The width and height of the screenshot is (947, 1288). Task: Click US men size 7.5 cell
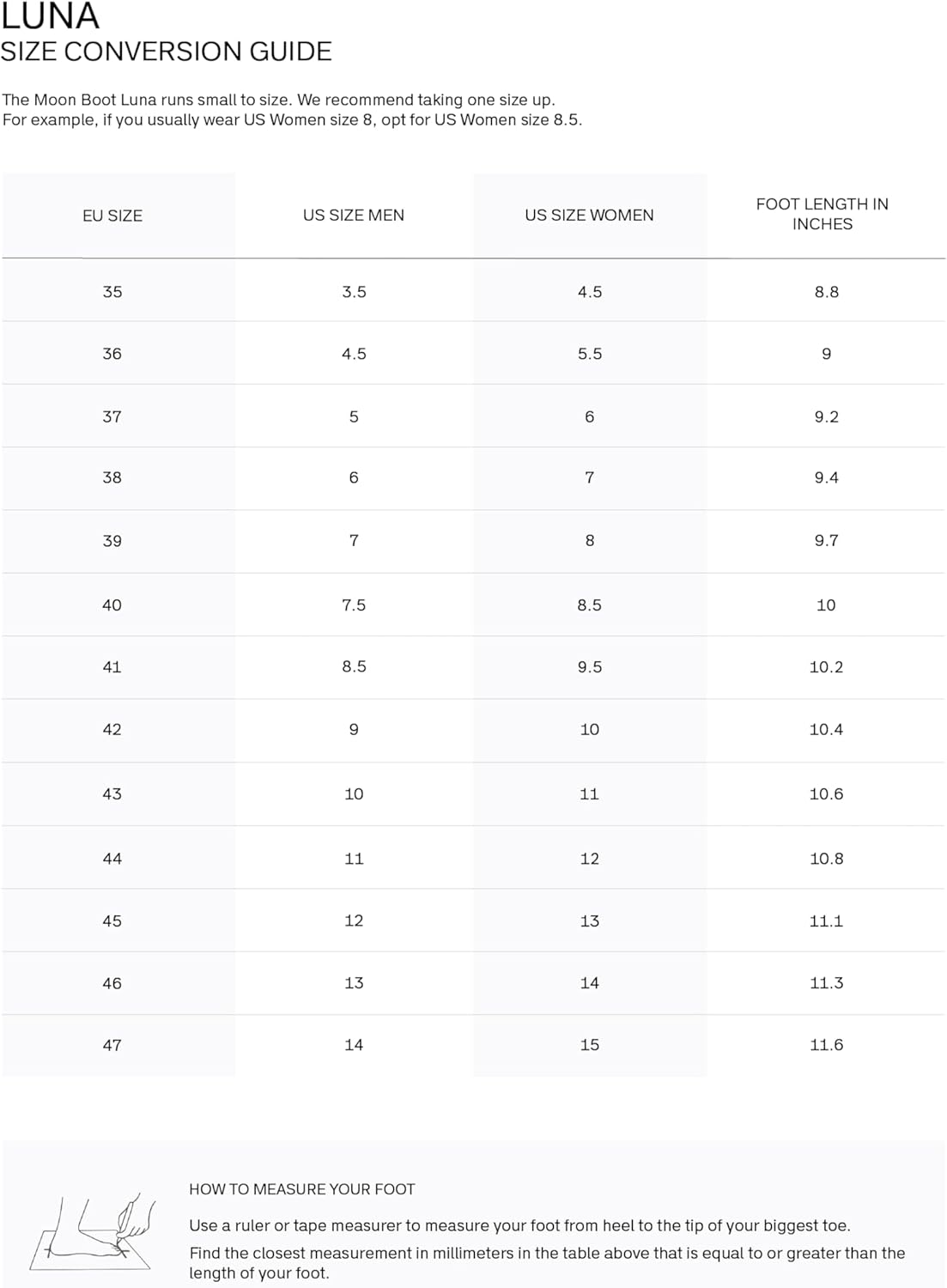pos(354,605)
